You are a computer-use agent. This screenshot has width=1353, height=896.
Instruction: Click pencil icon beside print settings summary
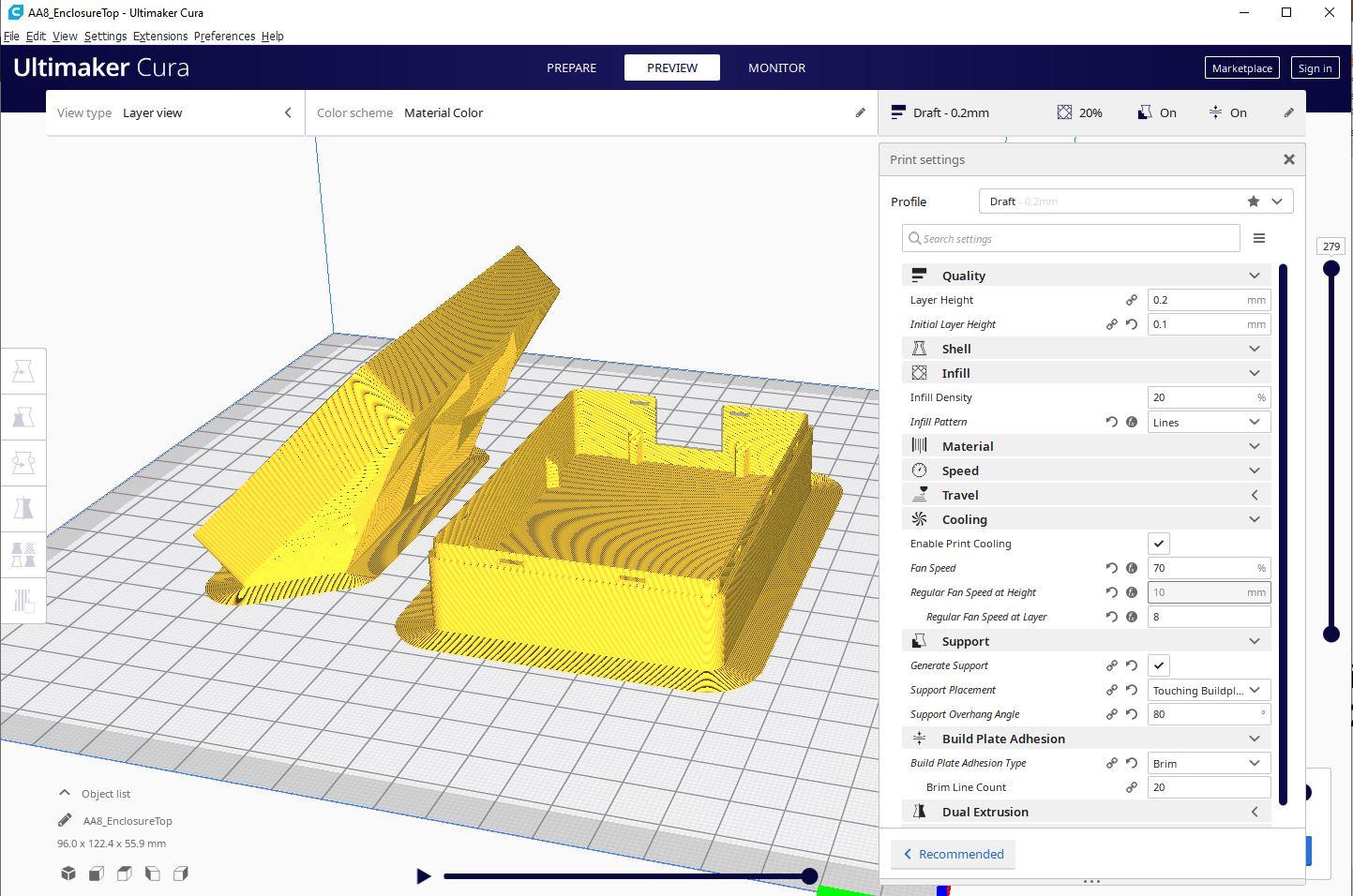point(1288,112)
